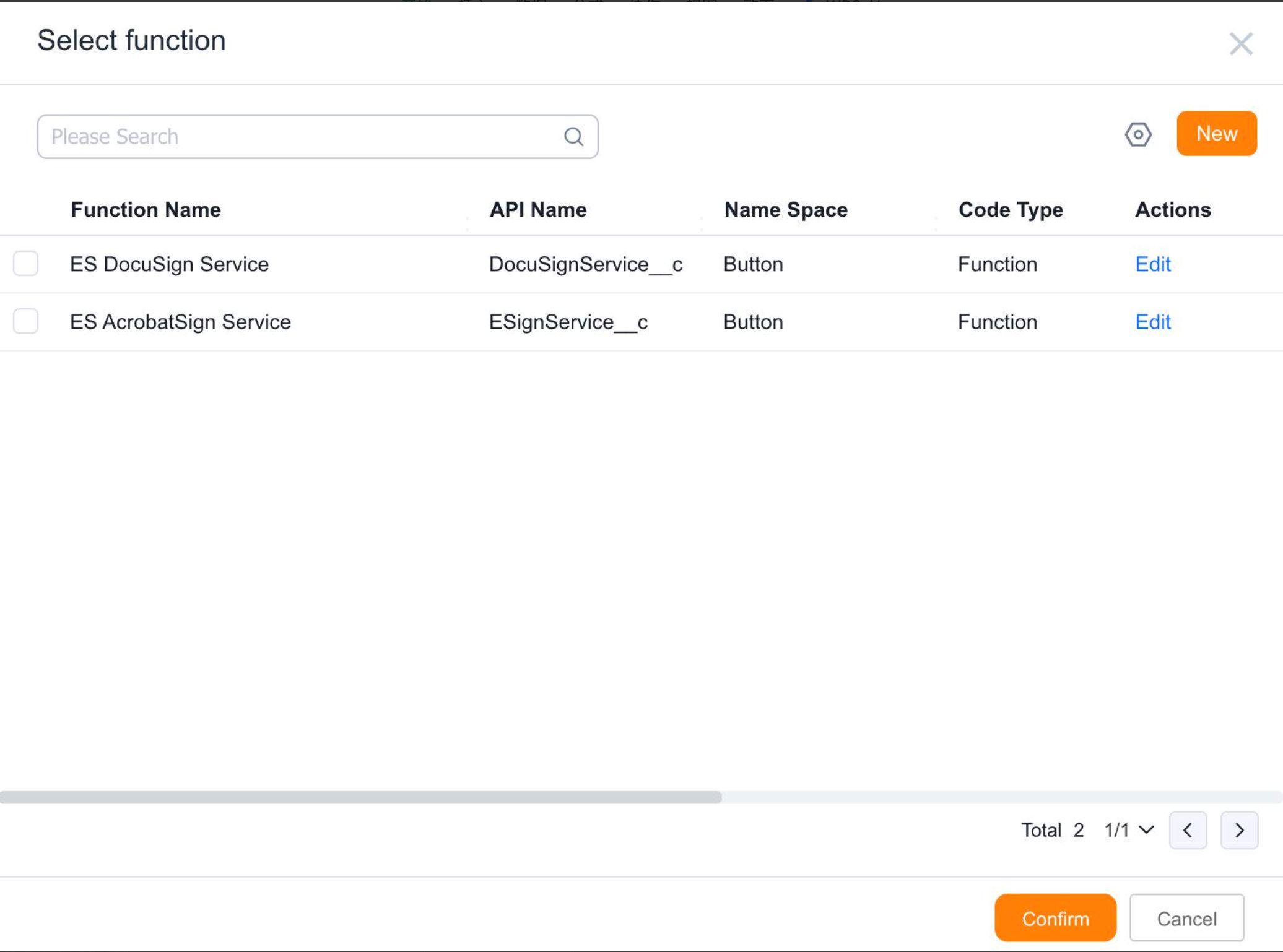
Task: Click the Please Search input field
Action: (248, 136)
